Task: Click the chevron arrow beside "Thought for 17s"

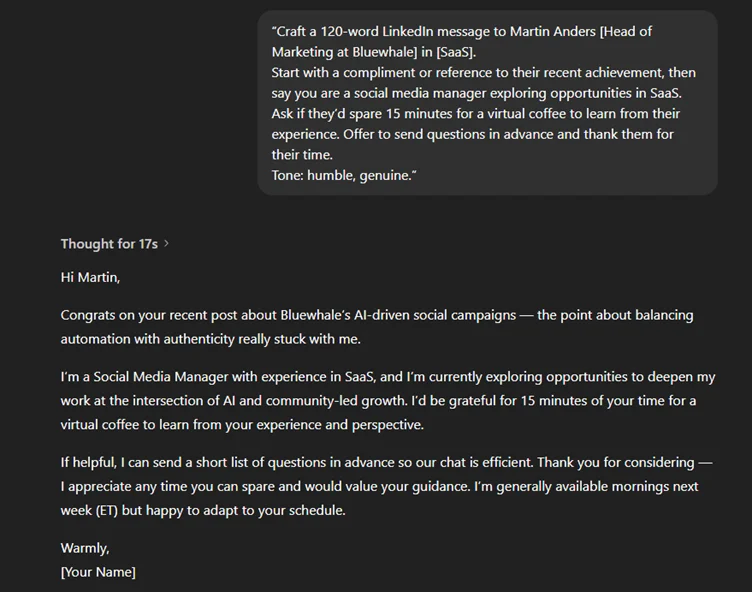Action: [166, 244]
